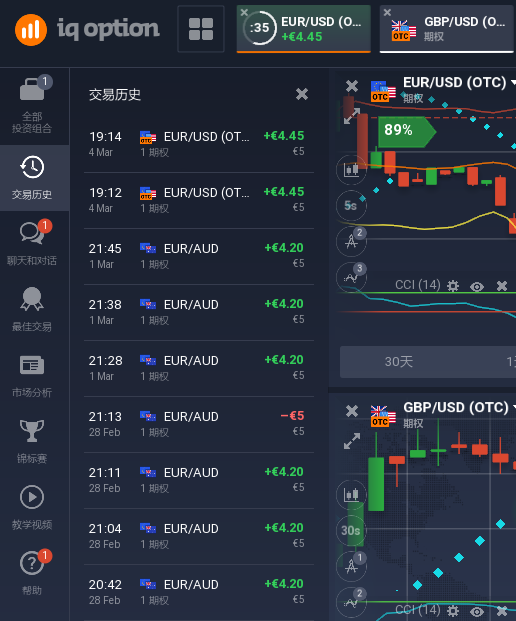Open the 19:14 EUR/USD trade history entry
Image resolution: width=516 pixels, height=621 pixels.
[x=199, y=144]
